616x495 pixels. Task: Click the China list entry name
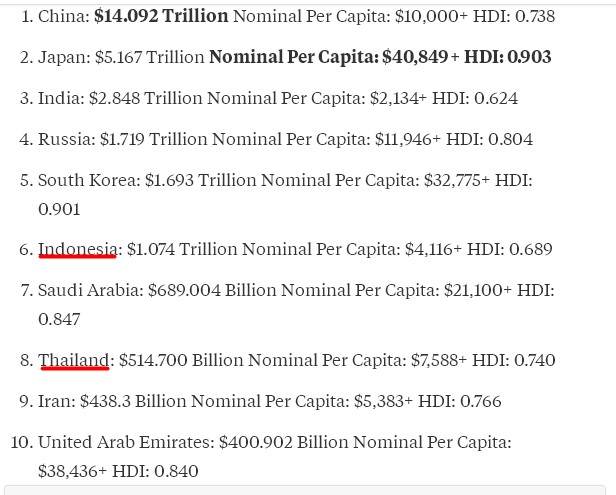[62, 16]
